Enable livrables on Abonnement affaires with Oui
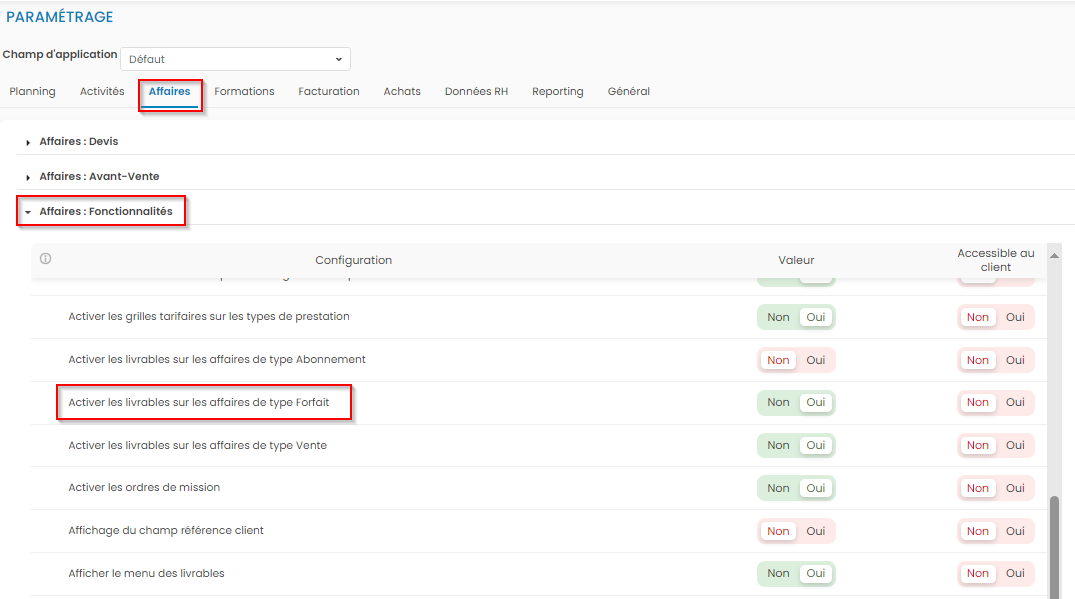The width and height of the screenshot is (1075, 599). click(816, 360)
